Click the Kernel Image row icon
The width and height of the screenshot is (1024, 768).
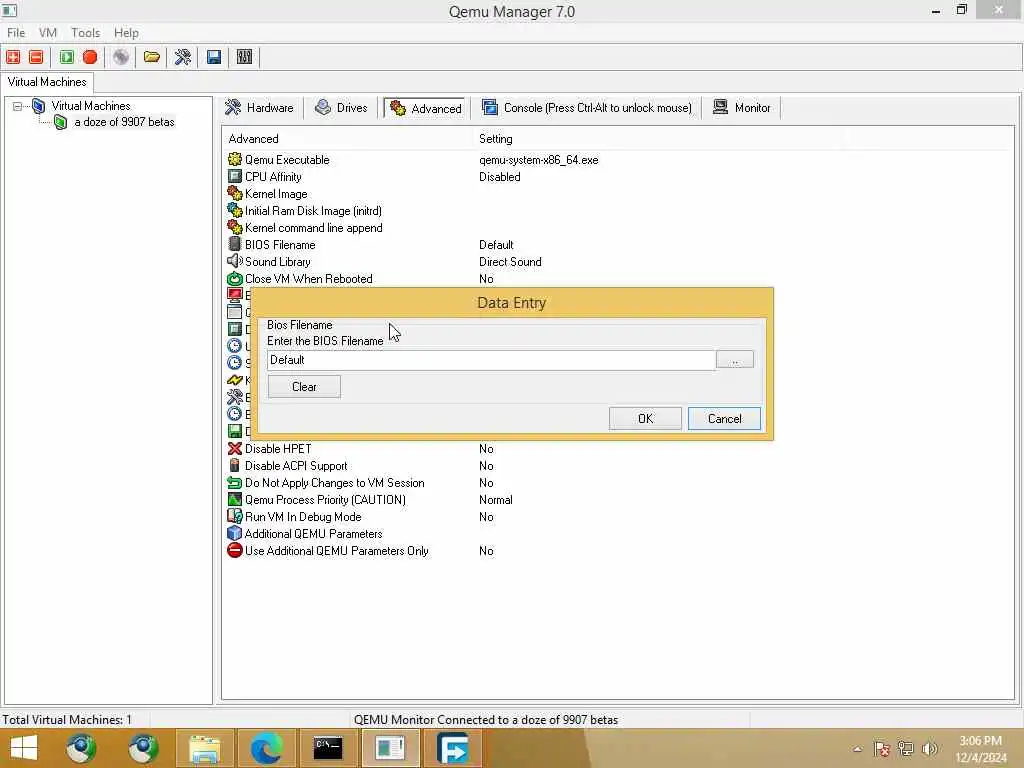point(234,193)
